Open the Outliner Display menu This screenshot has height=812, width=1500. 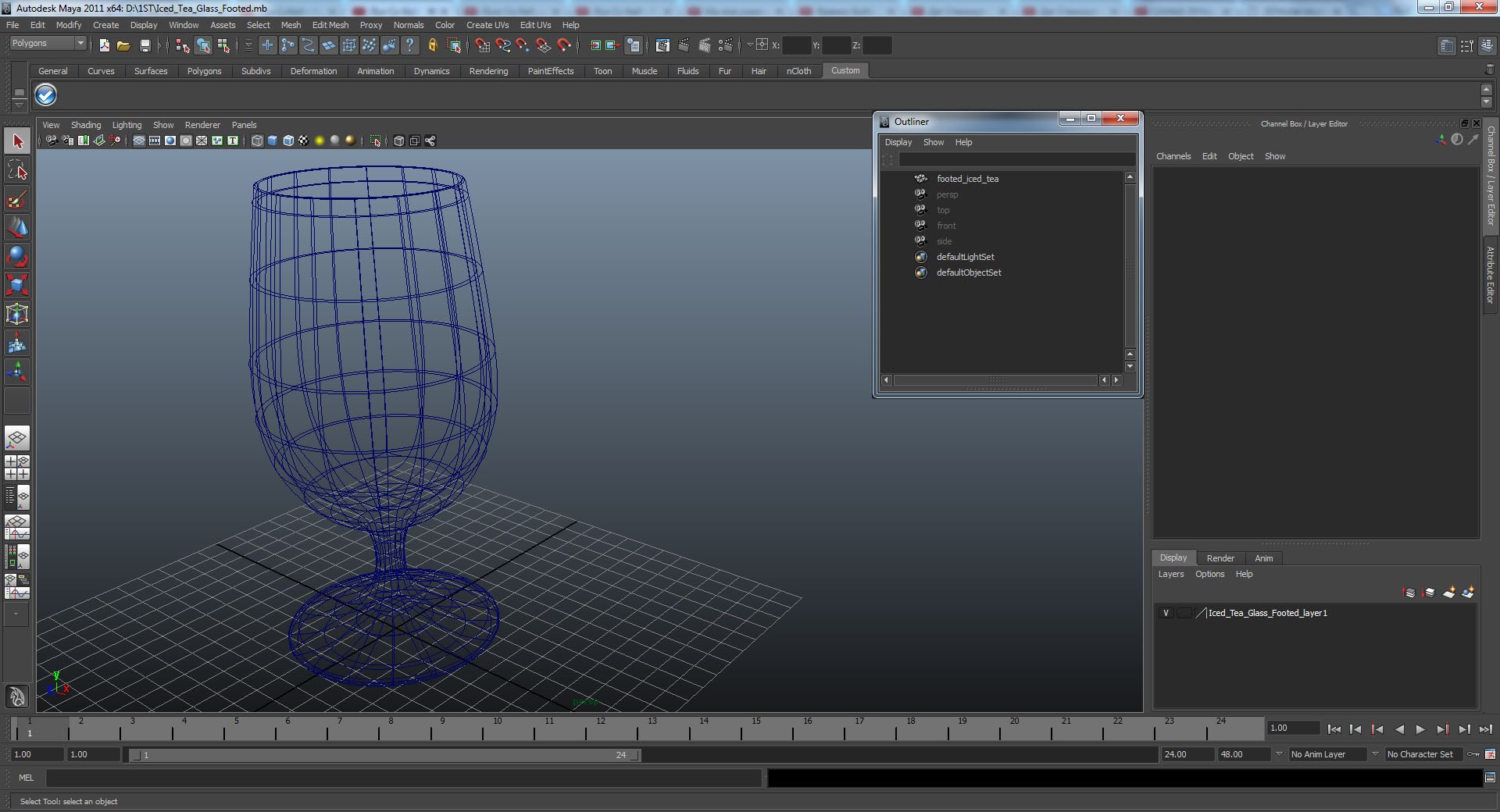click(x=898, y=142)
